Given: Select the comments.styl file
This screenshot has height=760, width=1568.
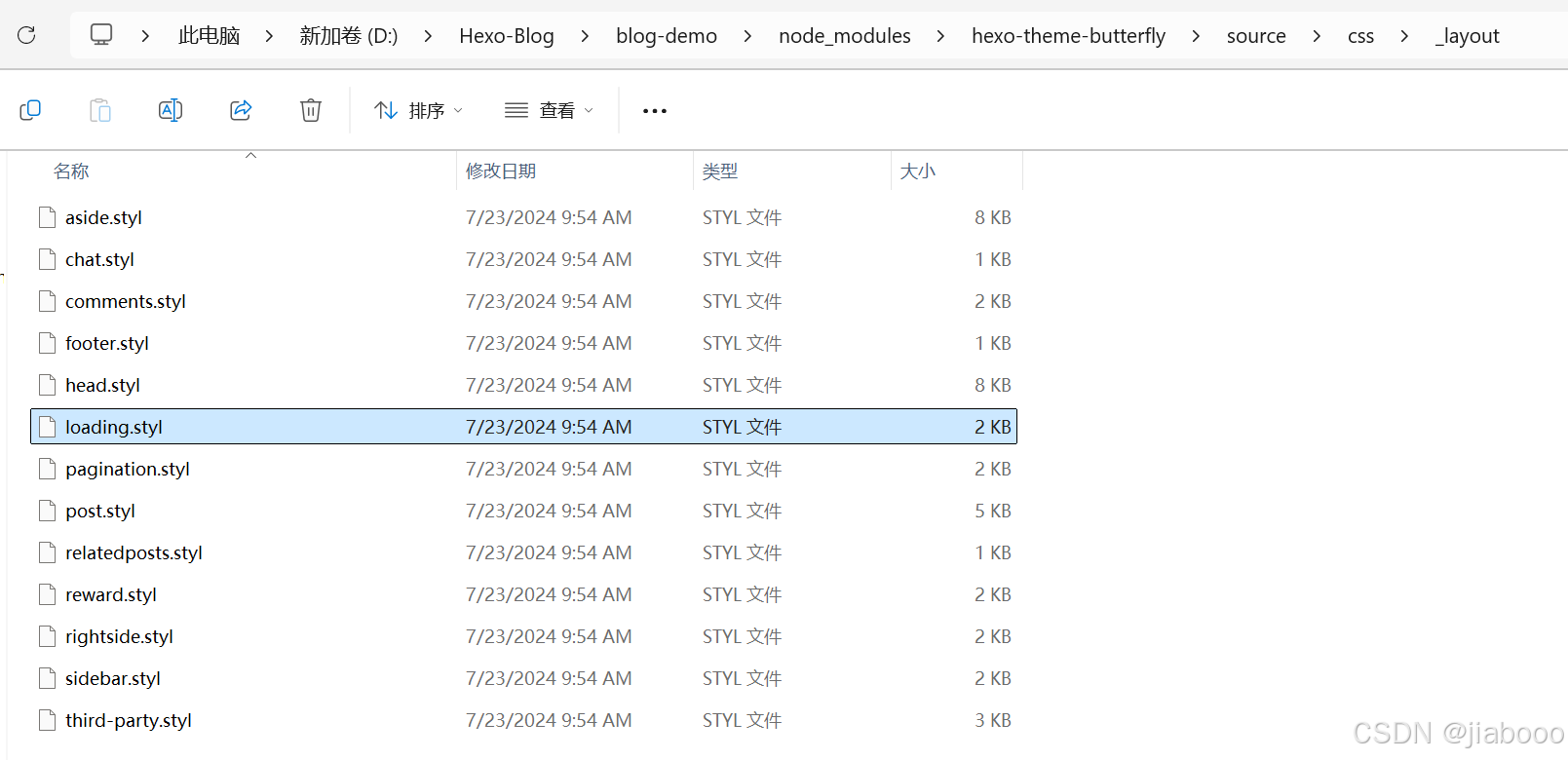Looking at the screenshot, I should [x=524, y=301].
